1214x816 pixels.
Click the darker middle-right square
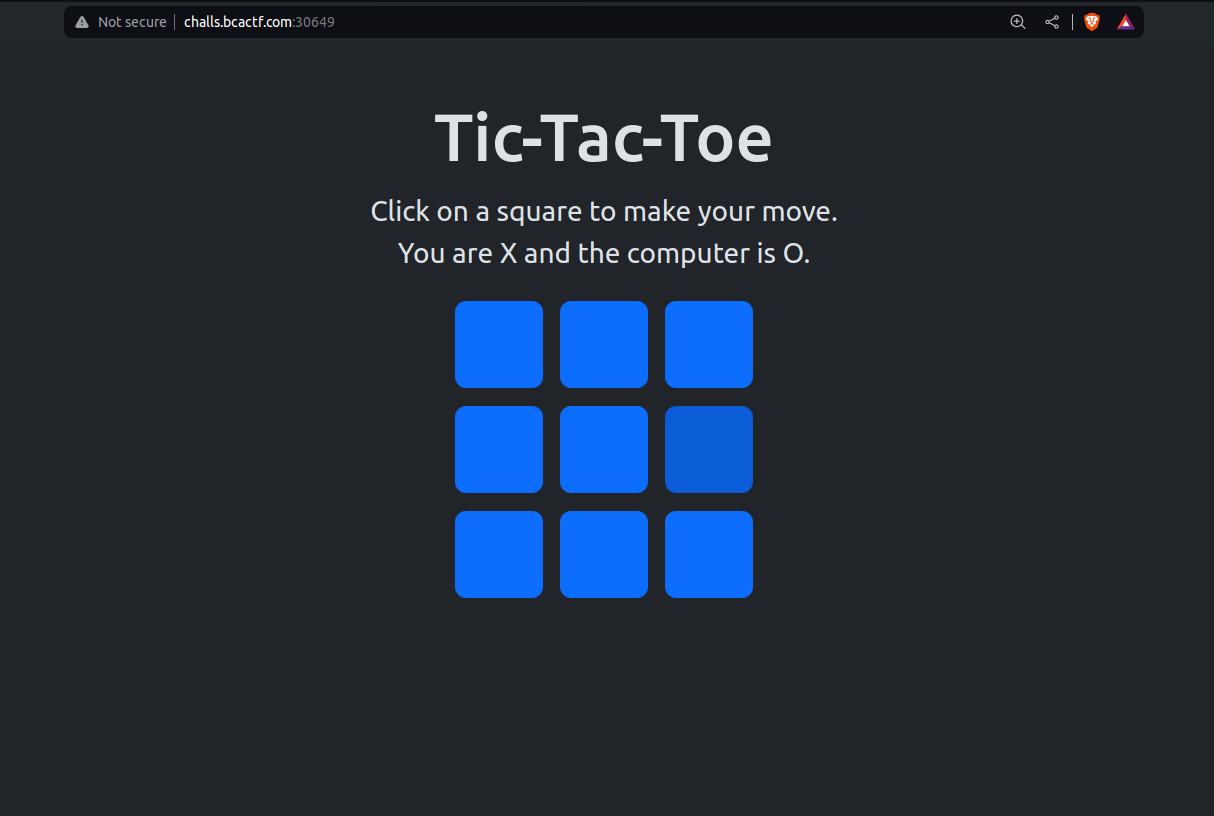pos(709,449)
